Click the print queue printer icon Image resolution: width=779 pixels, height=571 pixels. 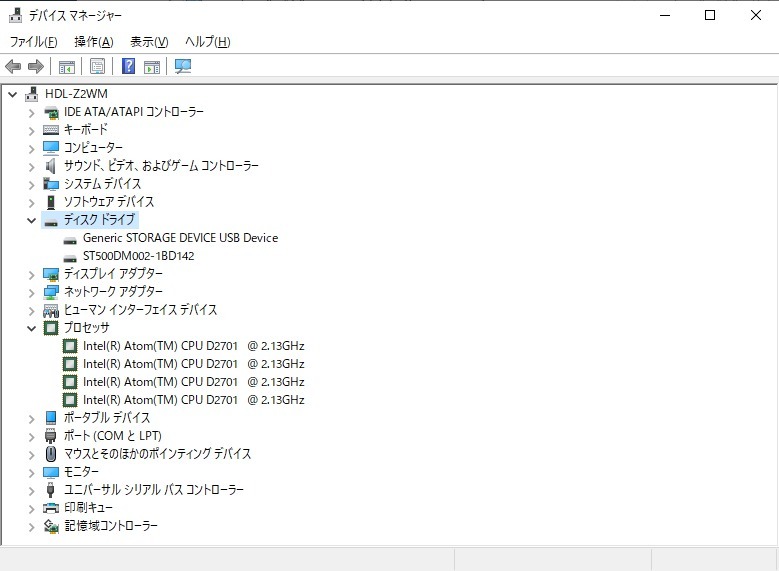[x=51, y=508]
